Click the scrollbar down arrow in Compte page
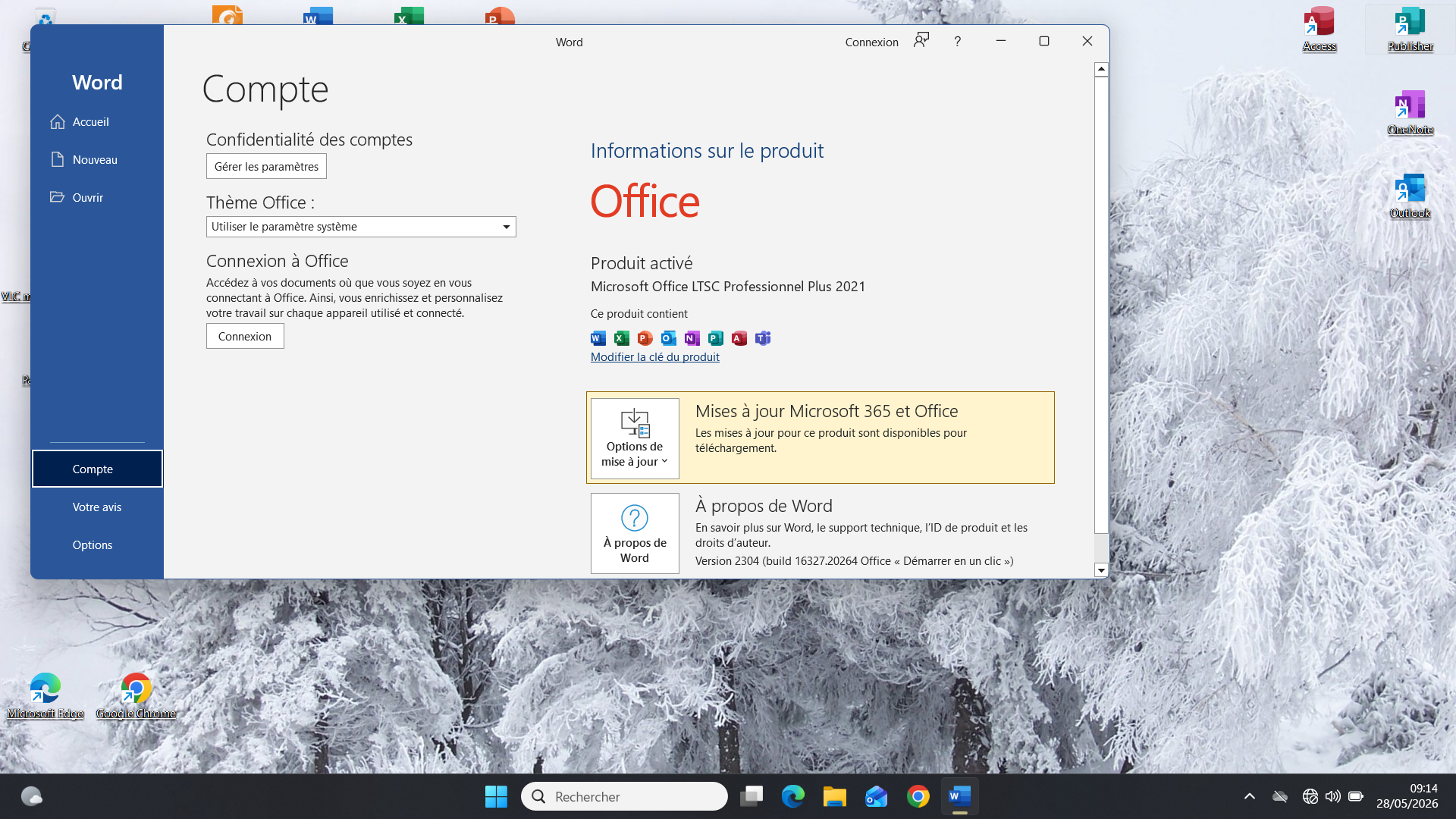 pos(1101,570)
